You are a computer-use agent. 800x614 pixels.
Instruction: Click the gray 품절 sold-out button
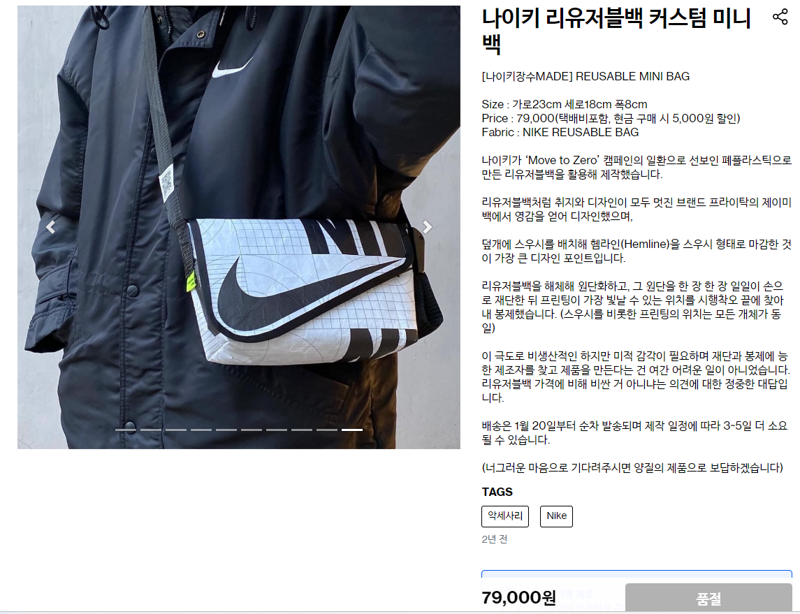708,598
